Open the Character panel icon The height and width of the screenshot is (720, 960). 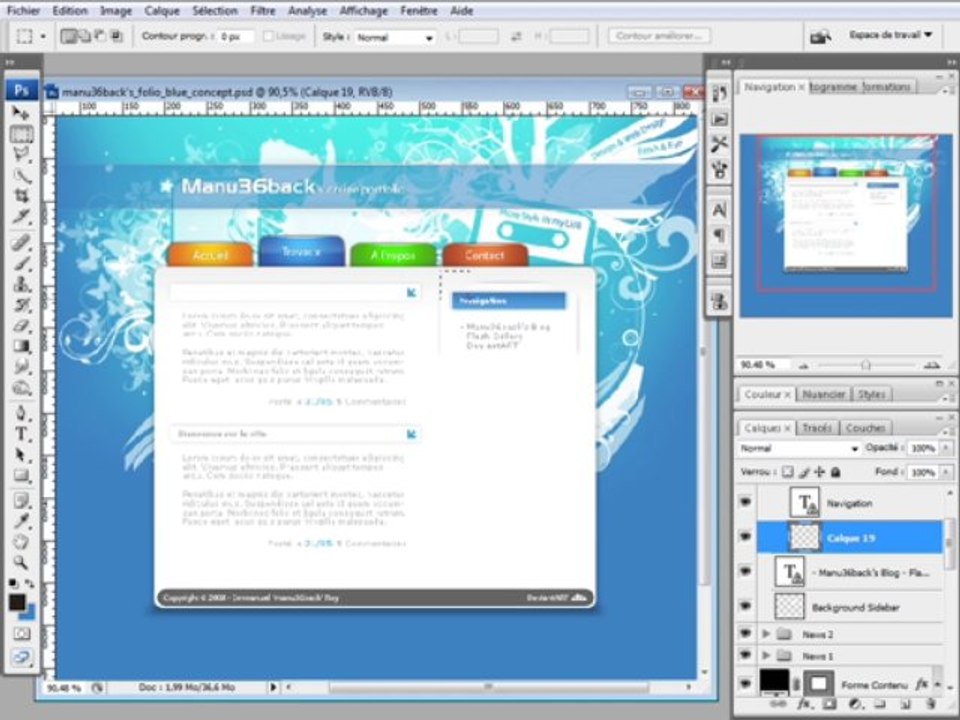pos(719,210)
